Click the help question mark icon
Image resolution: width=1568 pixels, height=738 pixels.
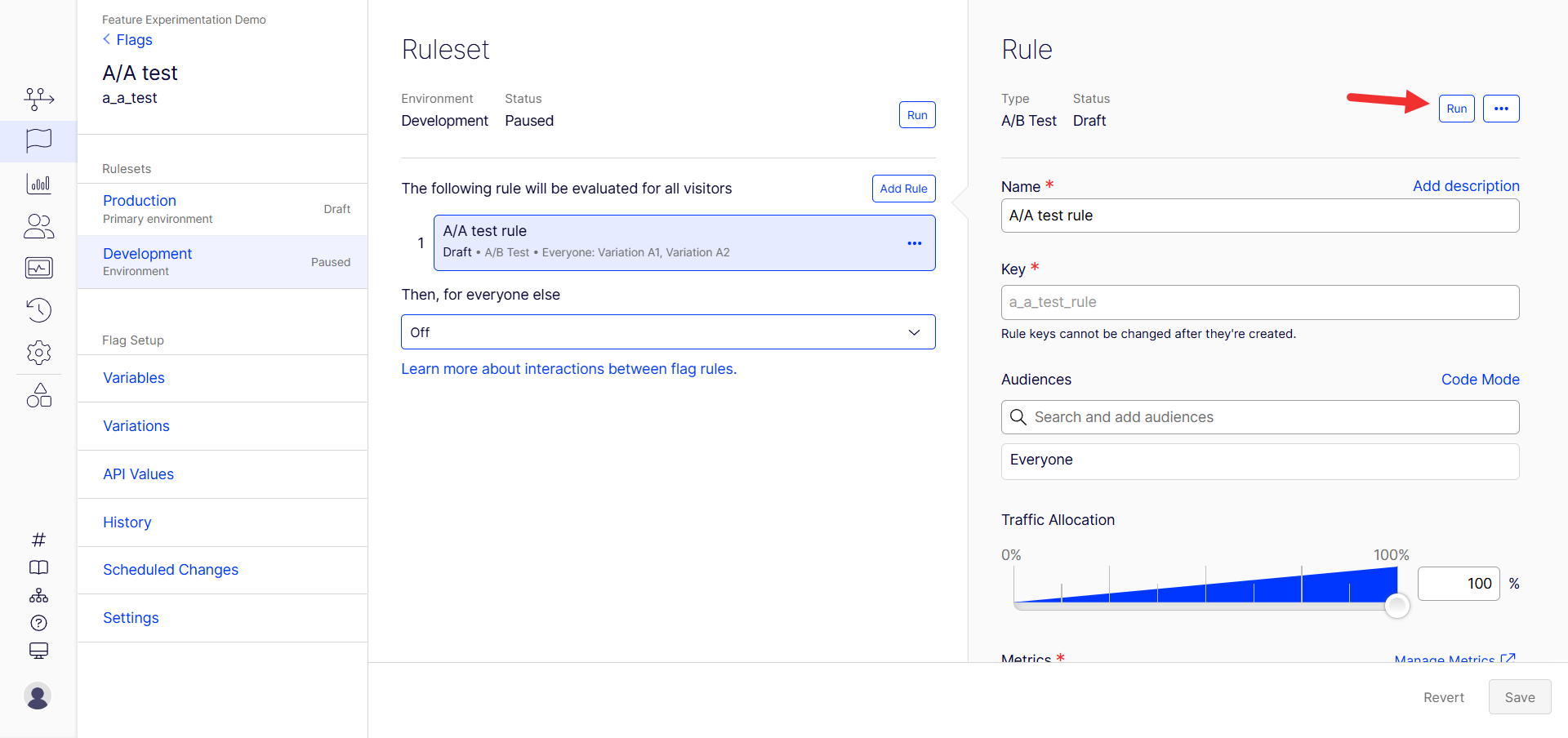(x=38, y=623)
